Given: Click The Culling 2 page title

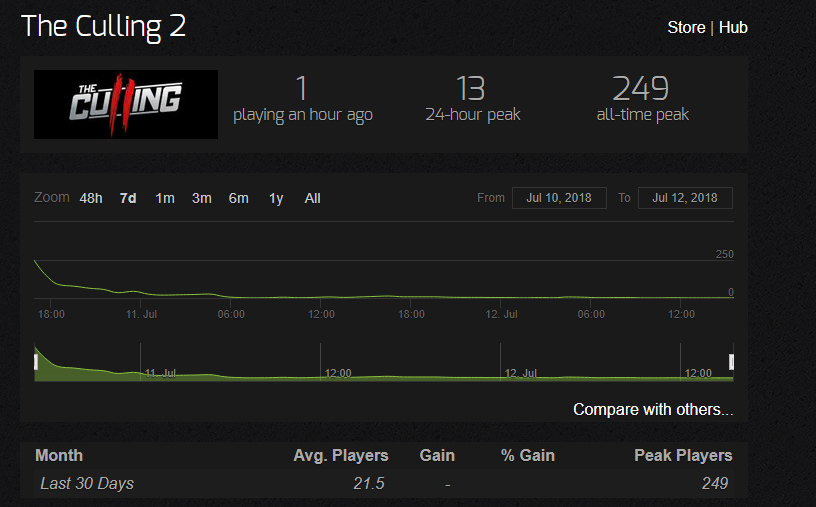Looking at the screenshot, I should click(x=103, y=27).
